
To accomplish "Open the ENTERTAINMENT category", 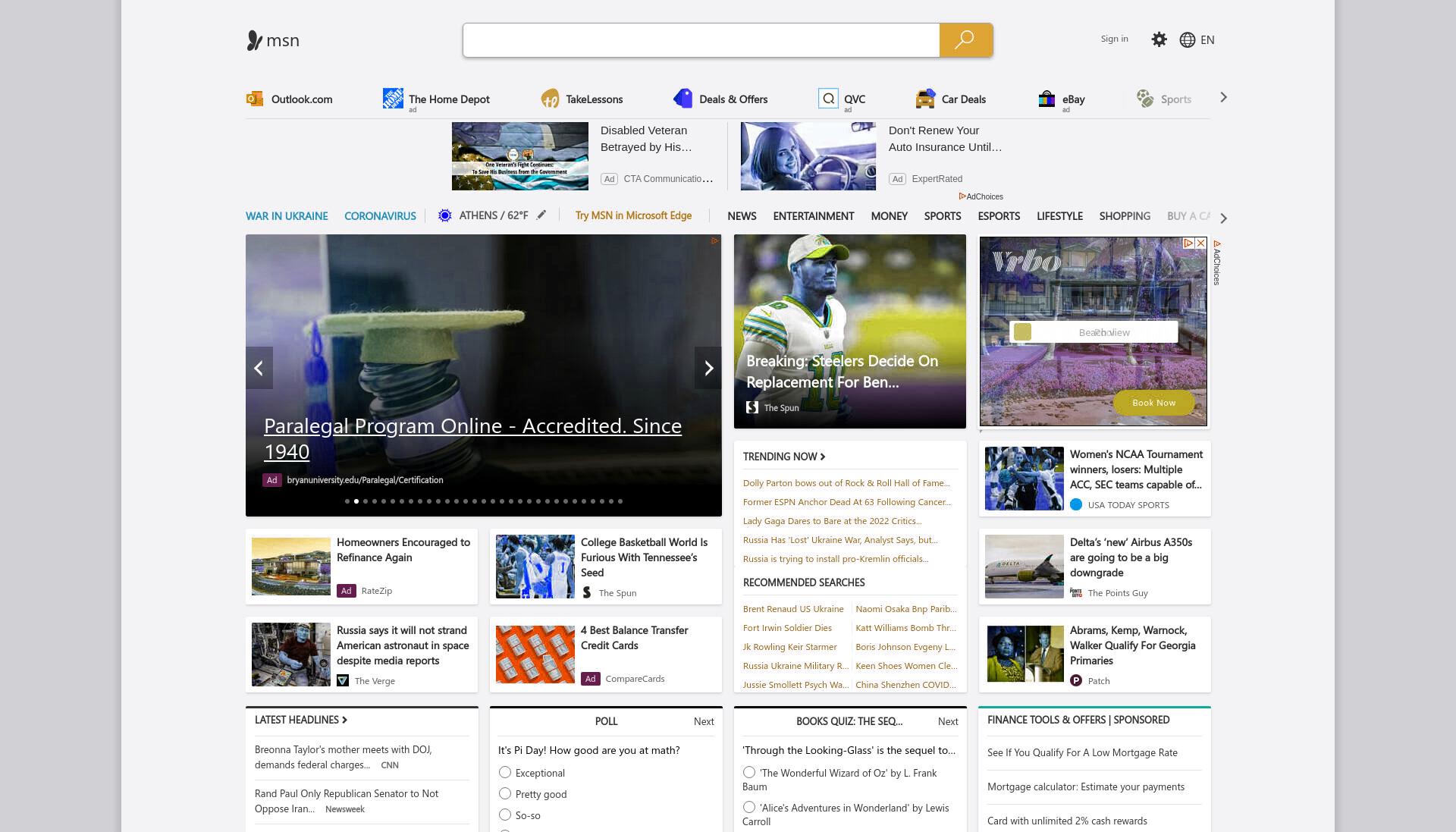I will [x=814, y=216].
